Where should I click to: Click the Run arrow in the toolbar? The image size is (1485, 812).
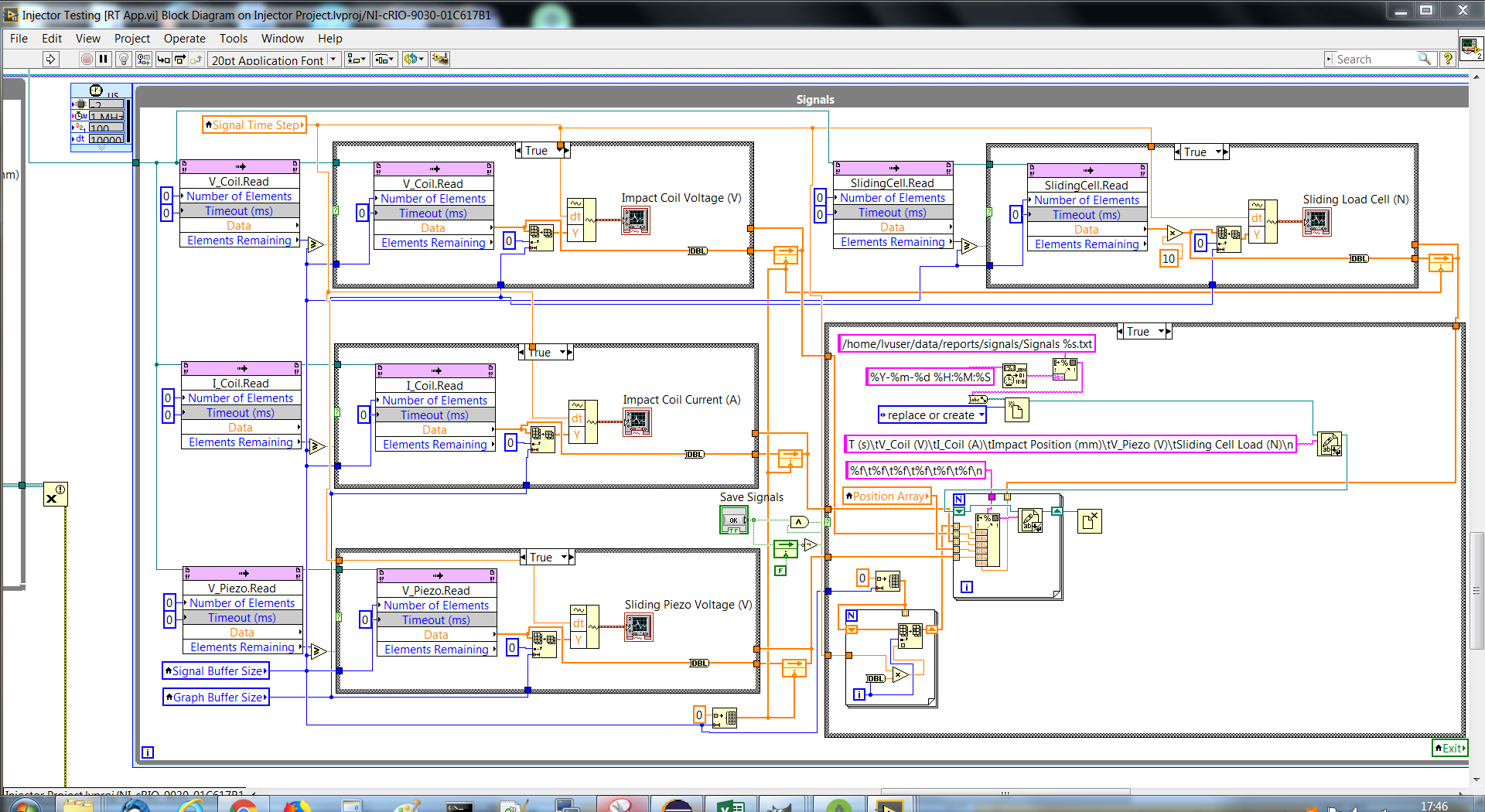[x=51, y=59]
